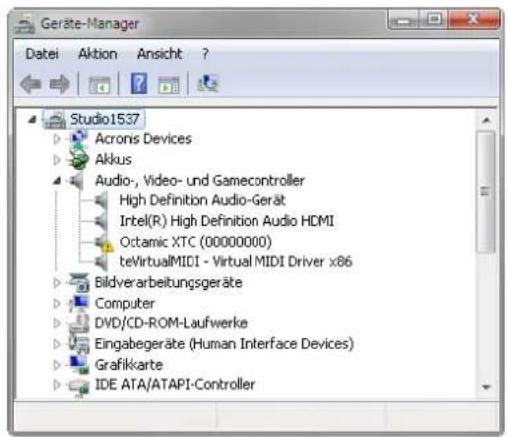Open the Aktion menu
This screenshot has width=507, height=437.
pyautogui.click(x=98, y=54)
